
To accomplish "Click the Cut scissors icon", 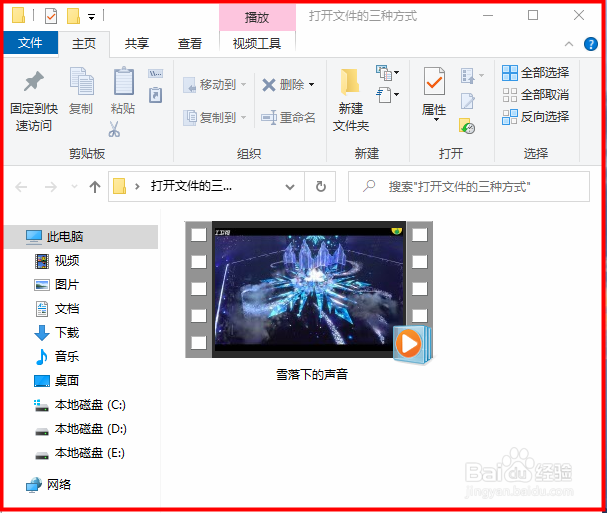I will 114,129.
